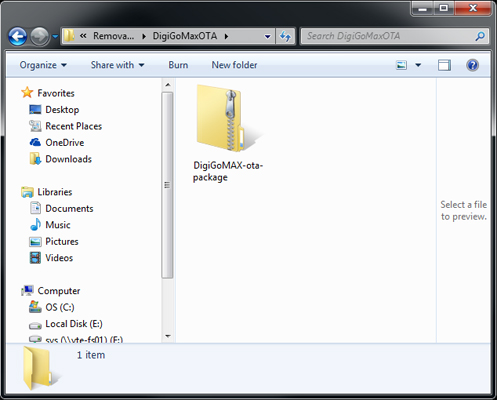Expand arrow after DigiGoMaxOTA breadcrumb
Screen dimensions: 497x400
[x=226, y=36]
